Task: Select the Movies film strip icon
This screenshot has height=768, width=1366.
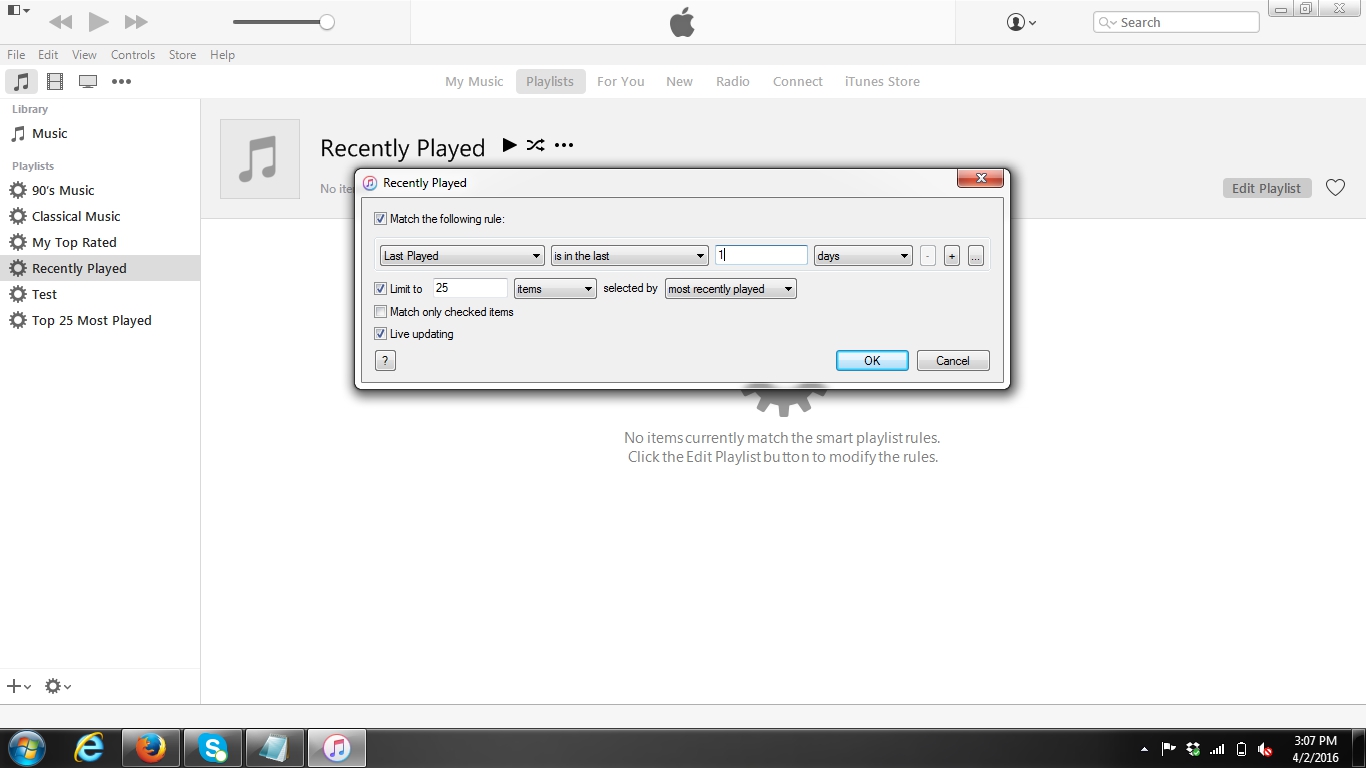Action: coord(55,81)
